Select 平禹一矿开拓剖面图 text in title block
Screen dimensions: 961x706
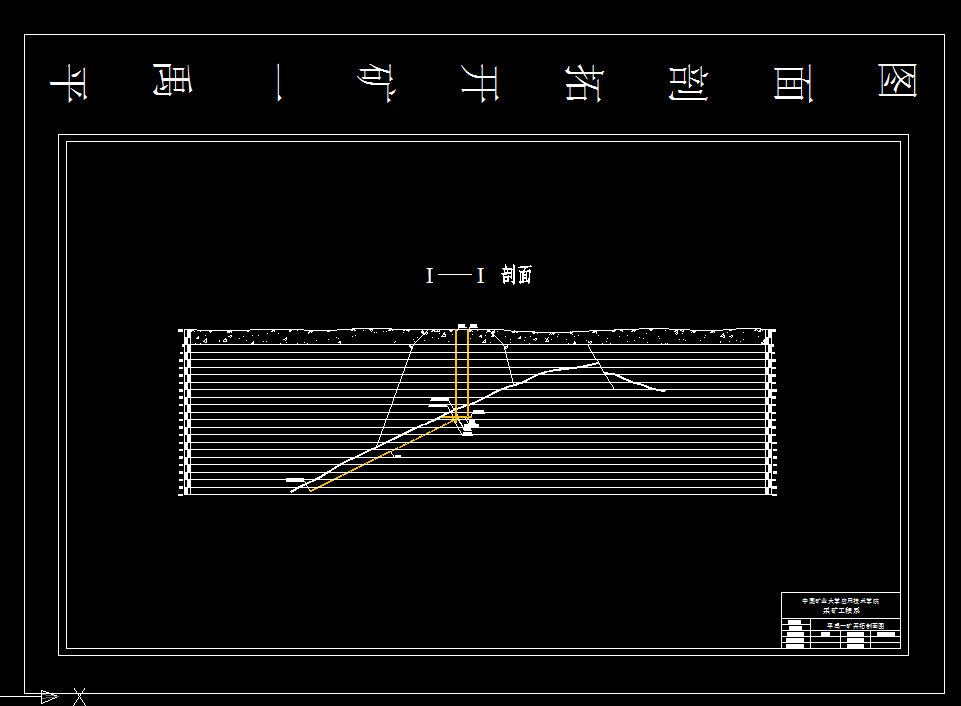pyautogui.click(x=856, y=626)
